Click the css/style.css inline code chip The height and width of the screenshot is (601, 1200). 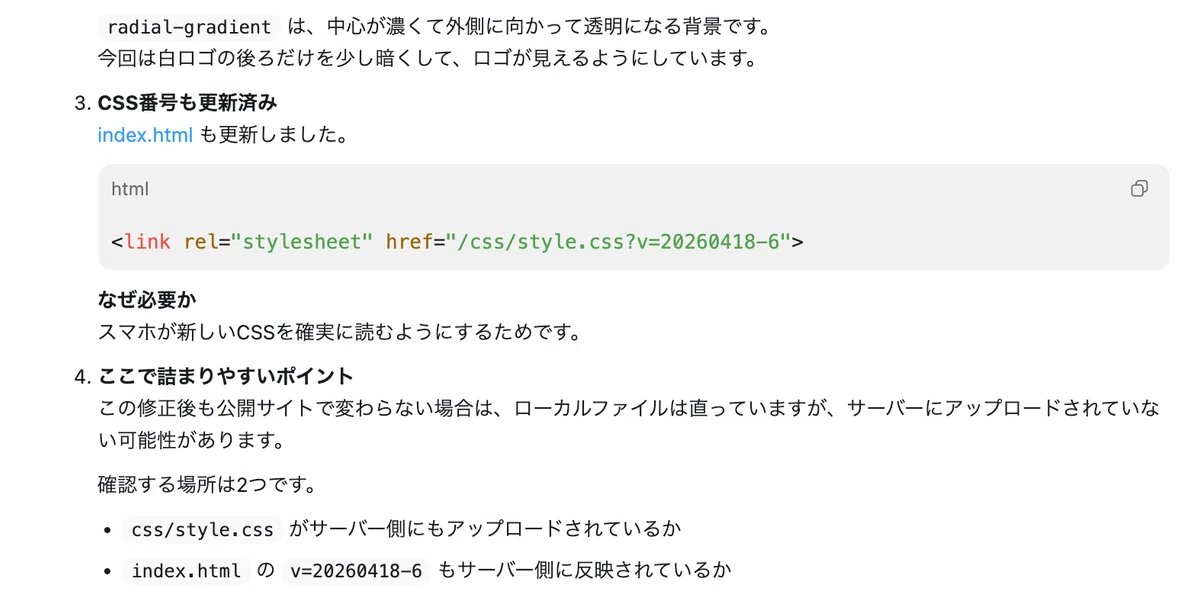(x=203, y=530)
